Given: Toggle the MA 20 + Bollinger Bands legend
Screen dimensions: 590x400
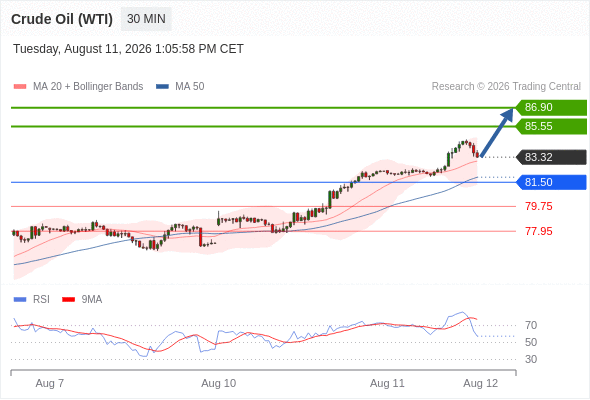Looking at the screenshot, I should point(78,87).
